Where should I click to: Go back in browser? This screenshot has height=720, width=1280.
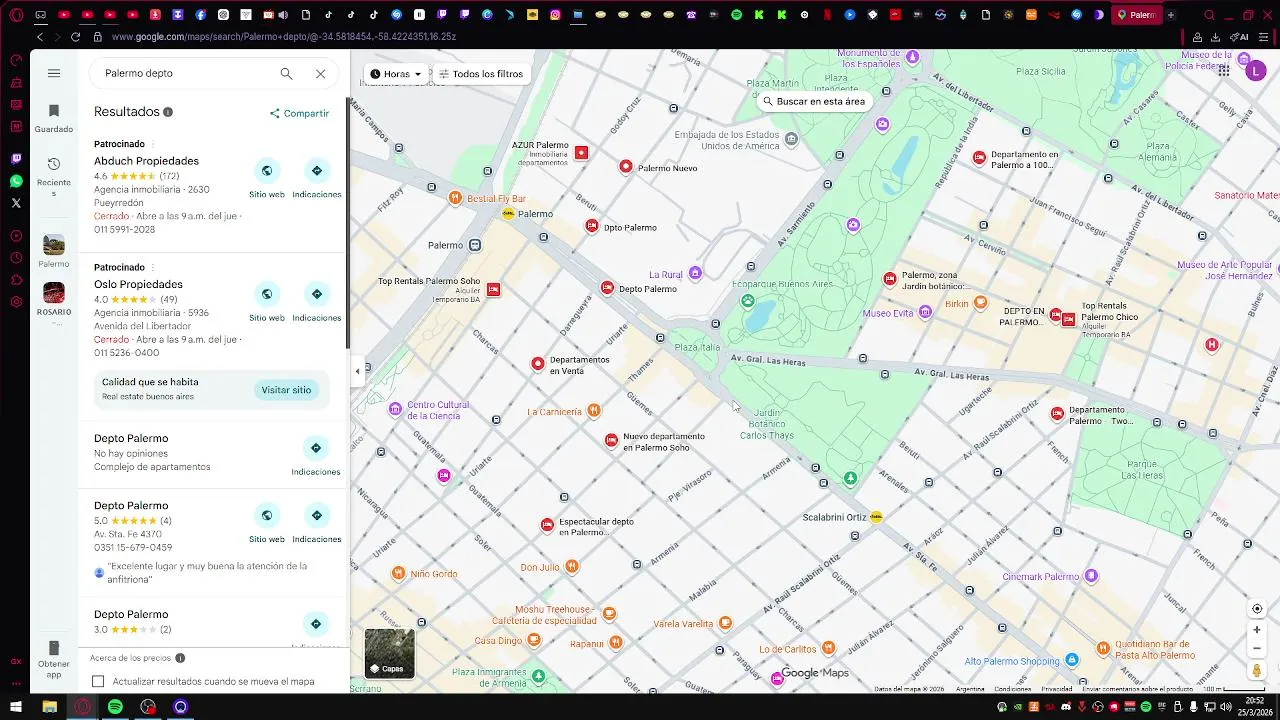39,37
